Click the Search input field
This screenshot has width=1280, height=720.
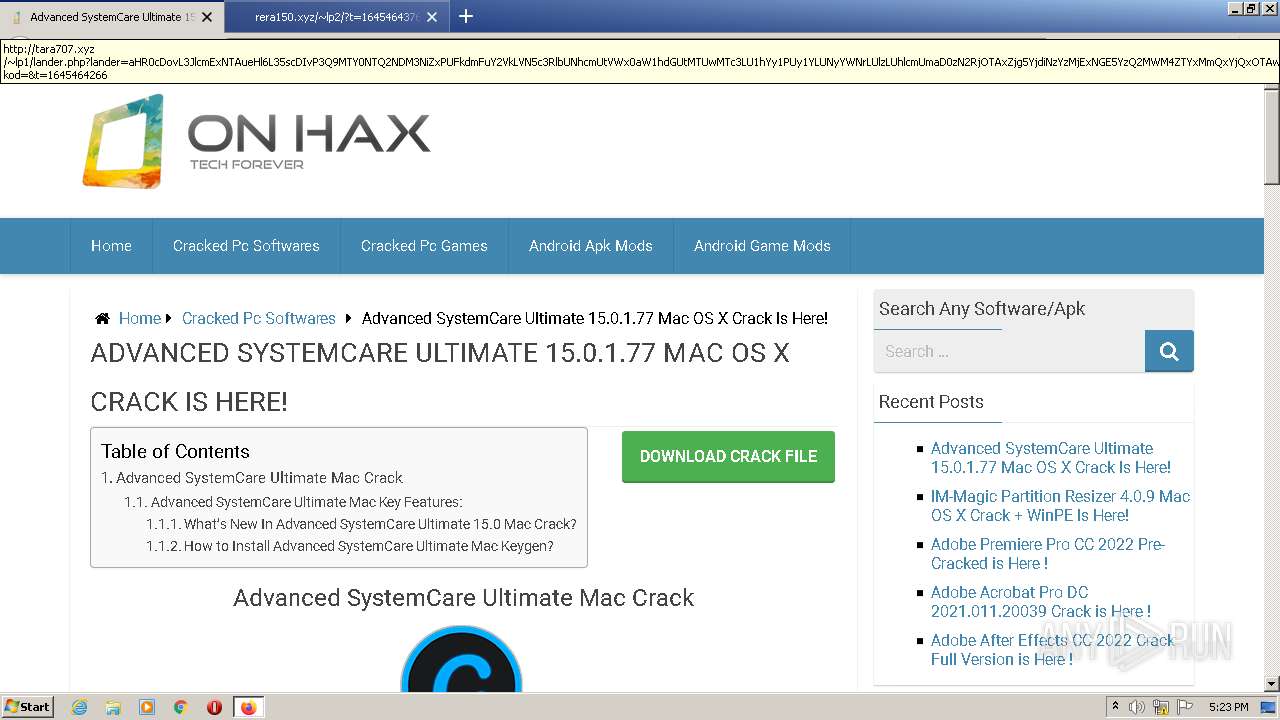coord(1009,351)
